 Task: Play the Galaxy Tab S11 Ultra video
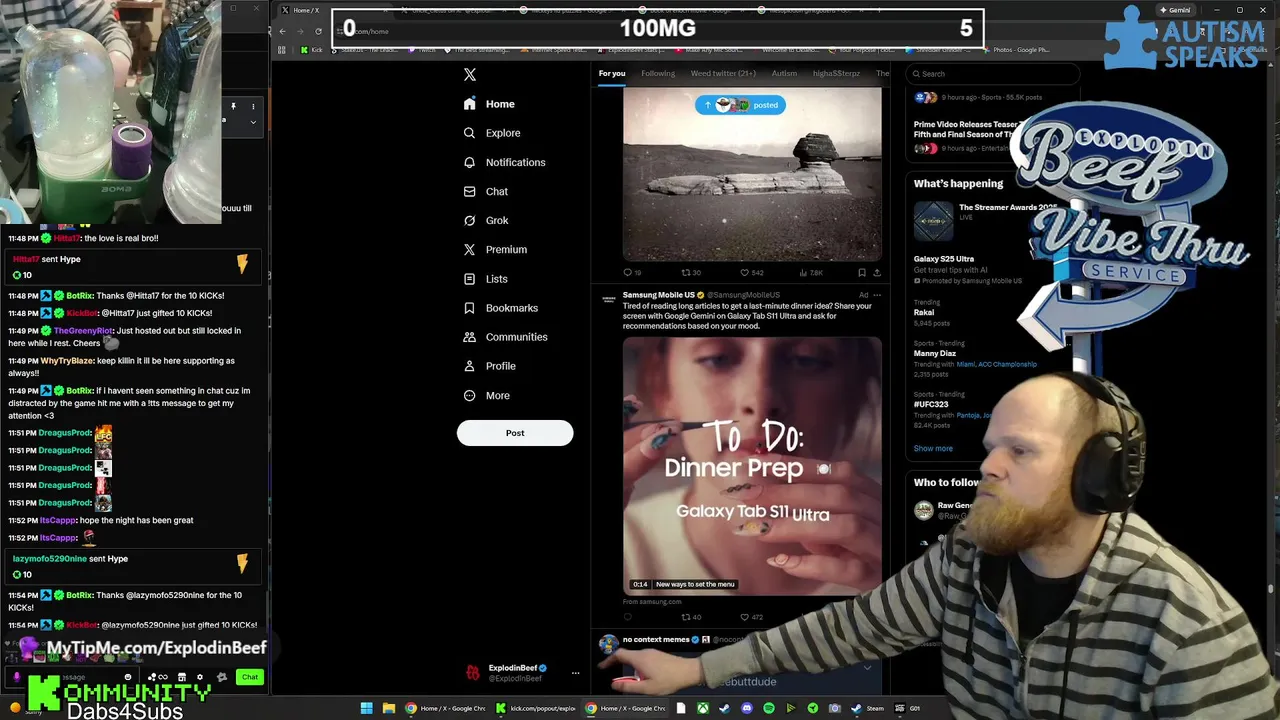pos(752,466)
